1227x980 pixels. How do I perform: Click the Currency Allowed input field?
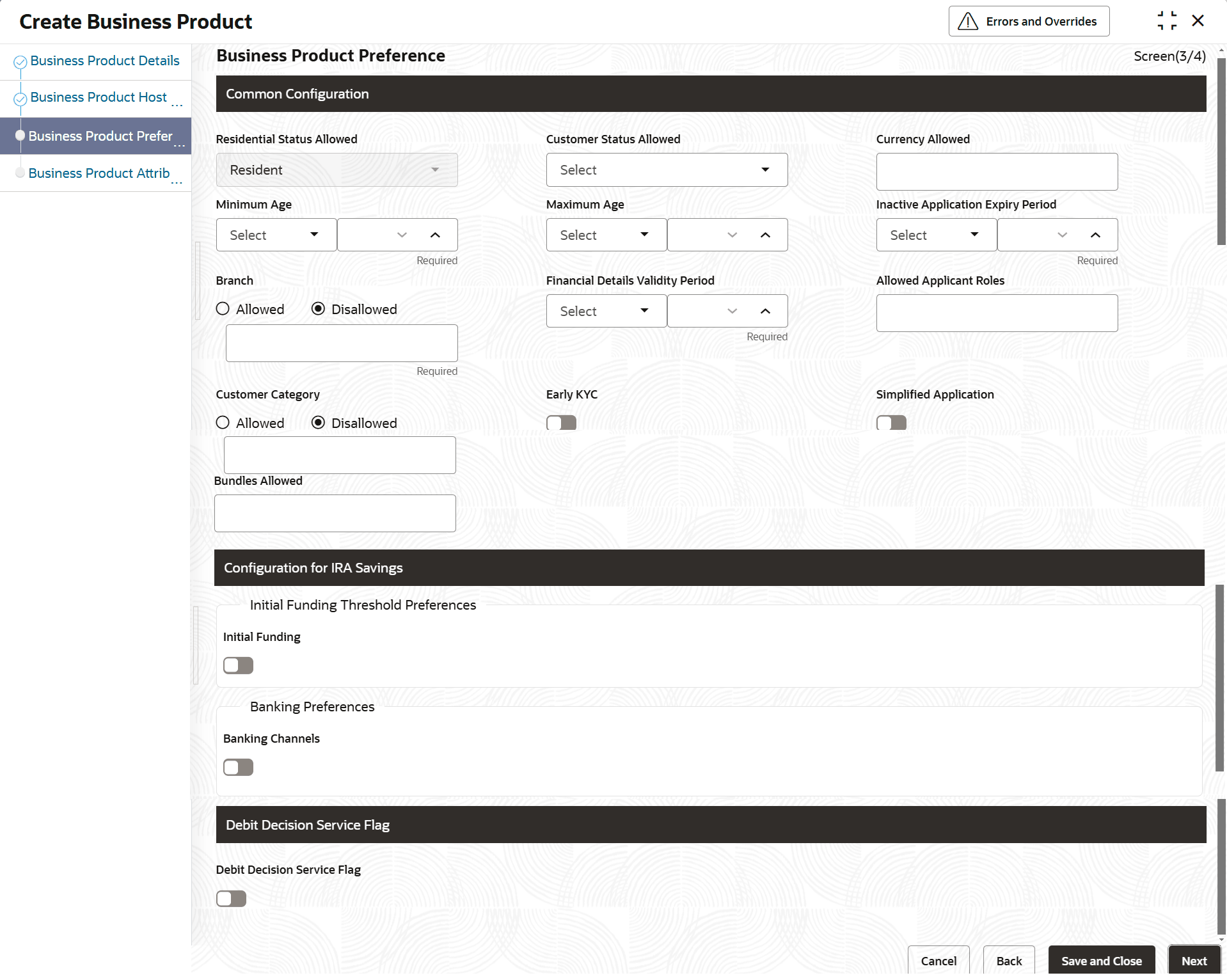pos(997,171)
